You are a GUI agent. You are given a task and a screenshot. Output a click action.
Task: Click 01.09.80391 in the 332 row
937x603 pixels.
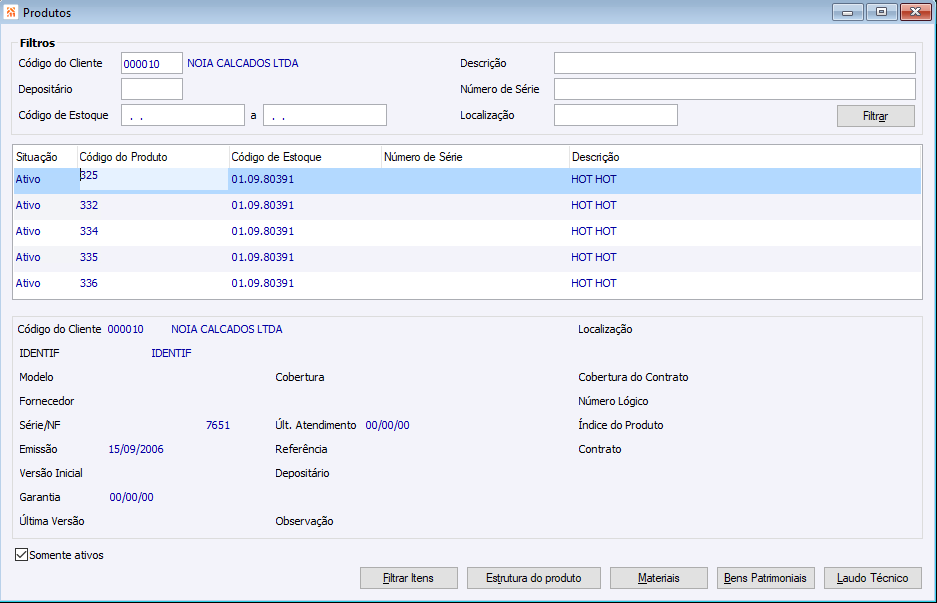pos(263,206)
